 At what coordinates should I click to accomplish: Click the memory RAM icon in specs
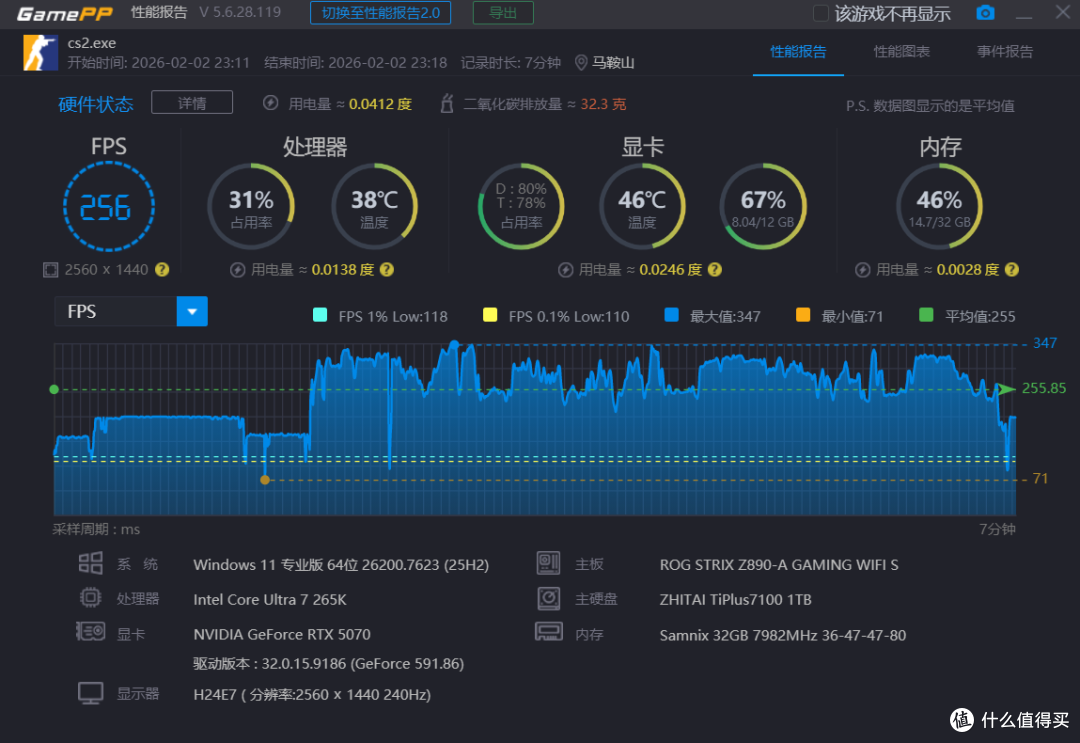[549, 632]
